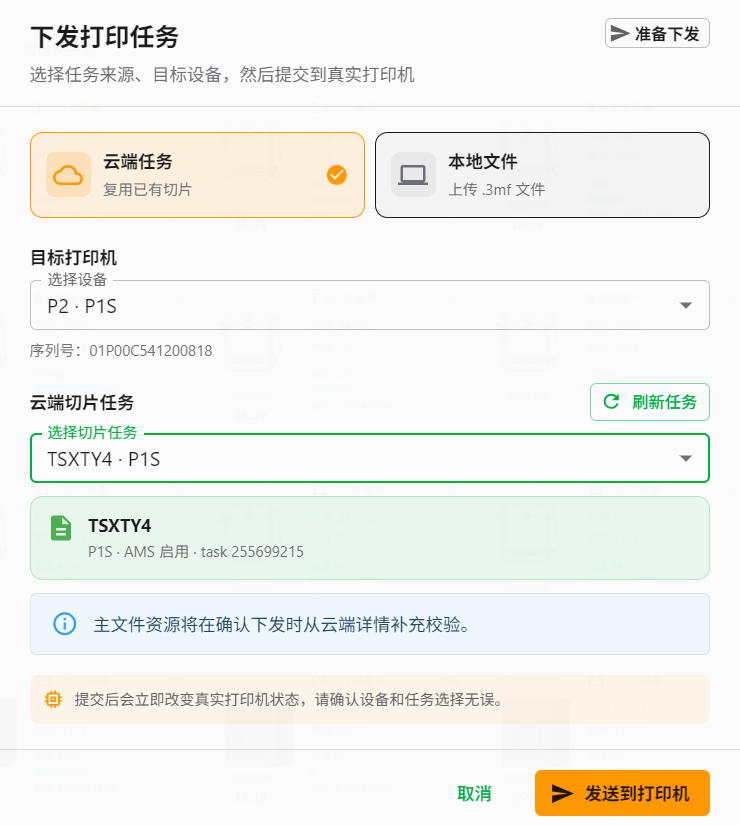Click 发送到打印机 to submit the job
This screenshot has width=740, height=825.
click(622, 793)
